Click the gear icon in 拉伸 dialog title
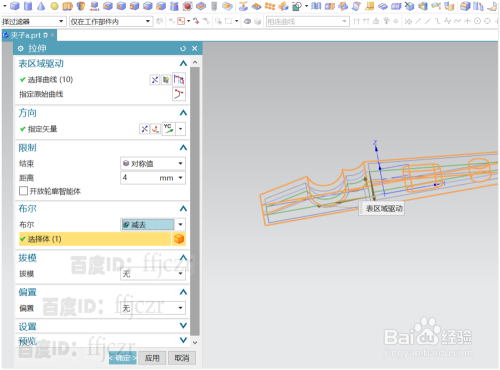 21,49
